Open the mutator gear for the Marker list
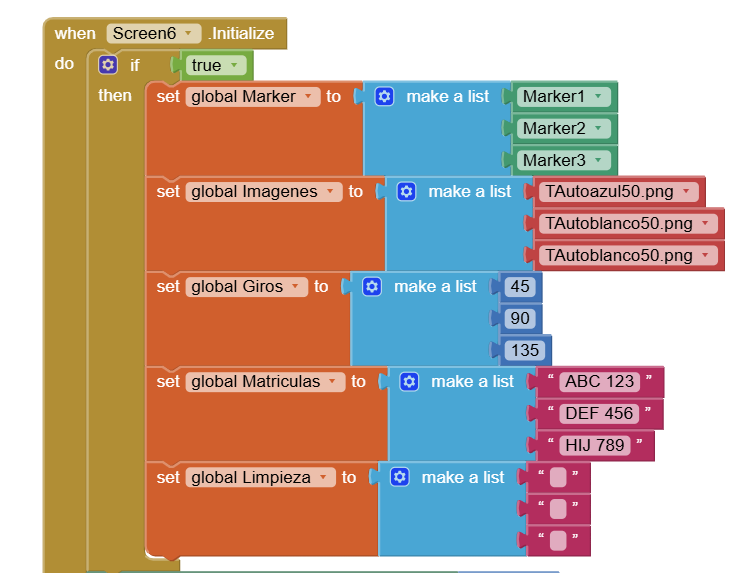The width and height of the screenshot is (740, 573). pos(384,97)
